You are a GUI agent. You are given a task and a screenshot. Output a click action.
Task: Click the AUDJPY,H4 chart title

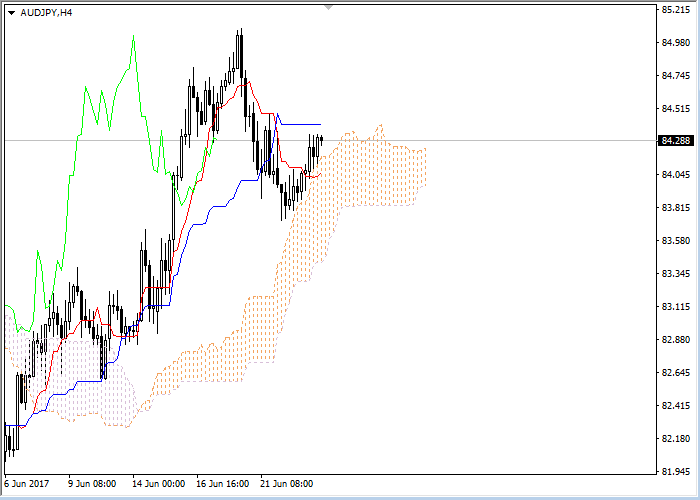(x=46, y=13)
